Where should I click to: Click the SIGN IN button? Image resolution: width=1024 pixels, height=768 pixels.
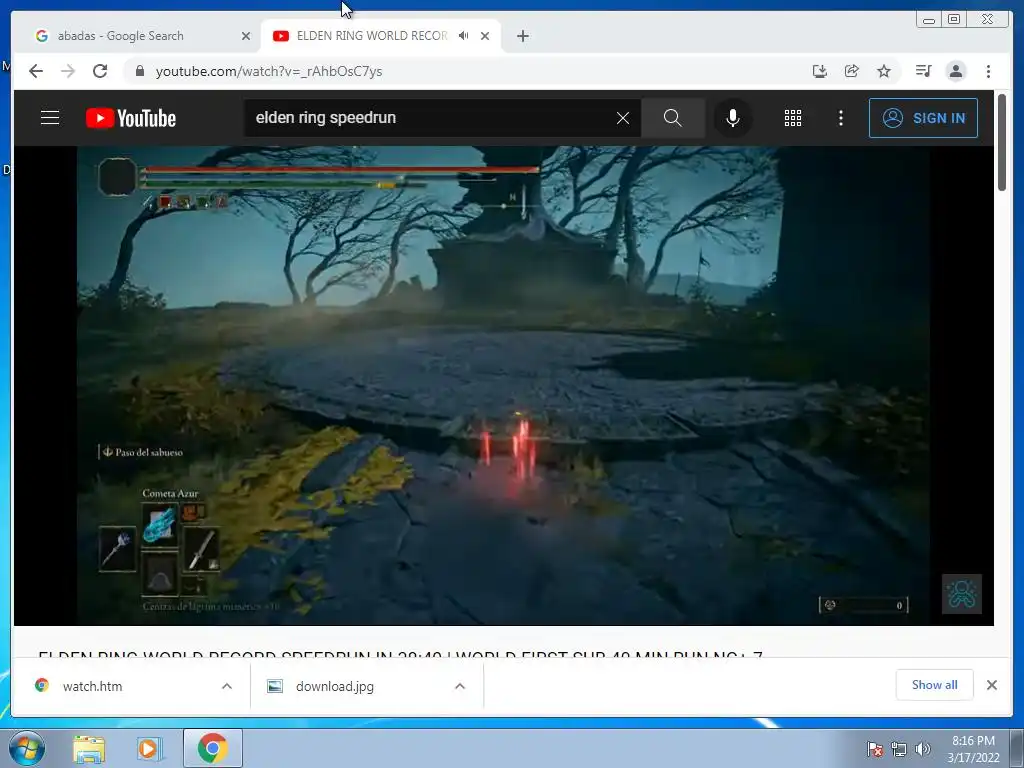tap(923, 118)
